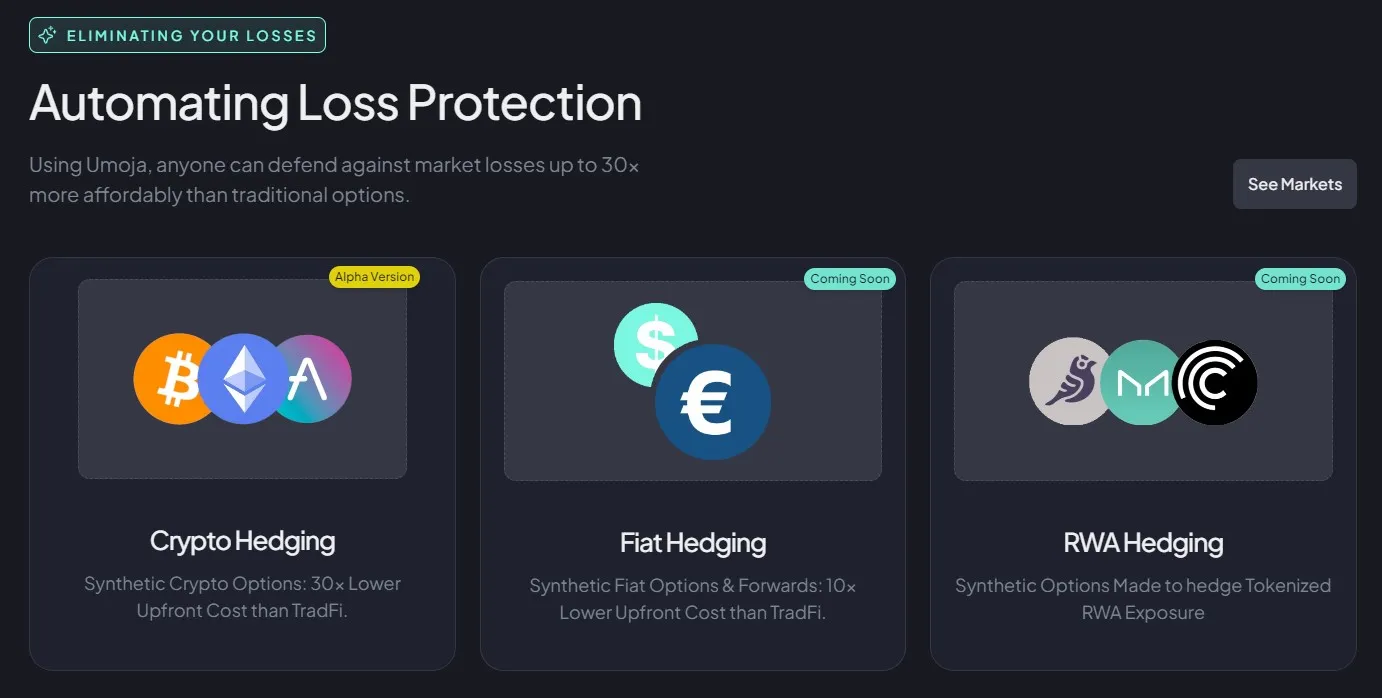Open the RWA Hedging card
The width and height of the screenshot is (1382, 698).
coord(1143,463)
